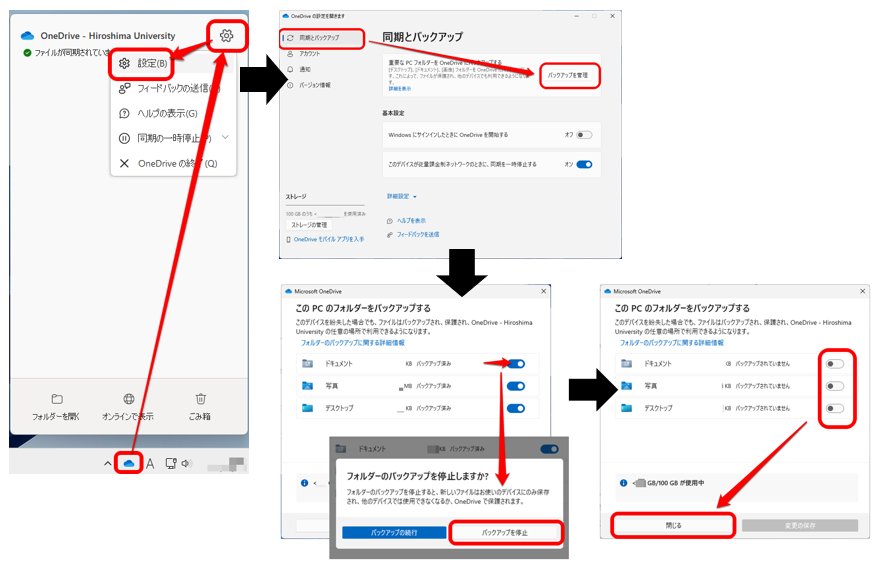Click デスクトップ folder icon in the バックアップされていません dialog

(626, 408)
